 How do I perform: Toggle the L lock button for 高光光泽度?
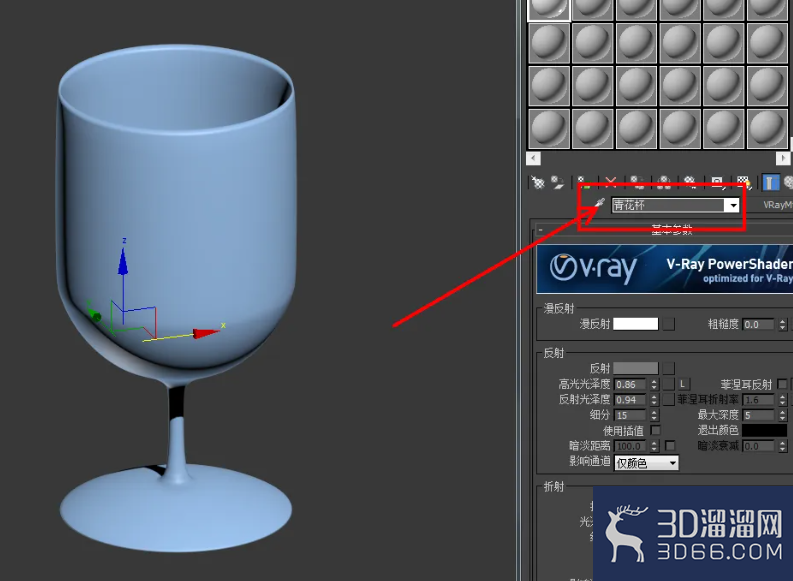tap(683, 384)
